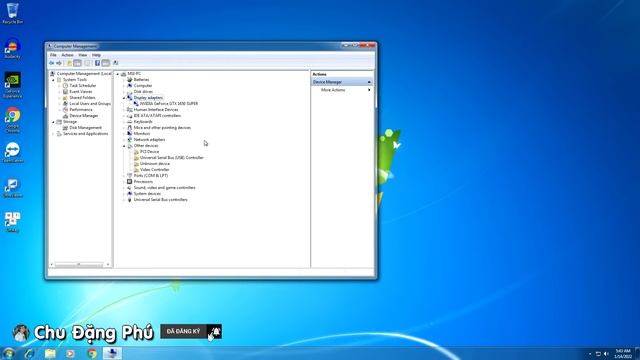Select the Task Scheduler clock icon
This screenshot has height=360, width=640.
click(x=65, y=86)
